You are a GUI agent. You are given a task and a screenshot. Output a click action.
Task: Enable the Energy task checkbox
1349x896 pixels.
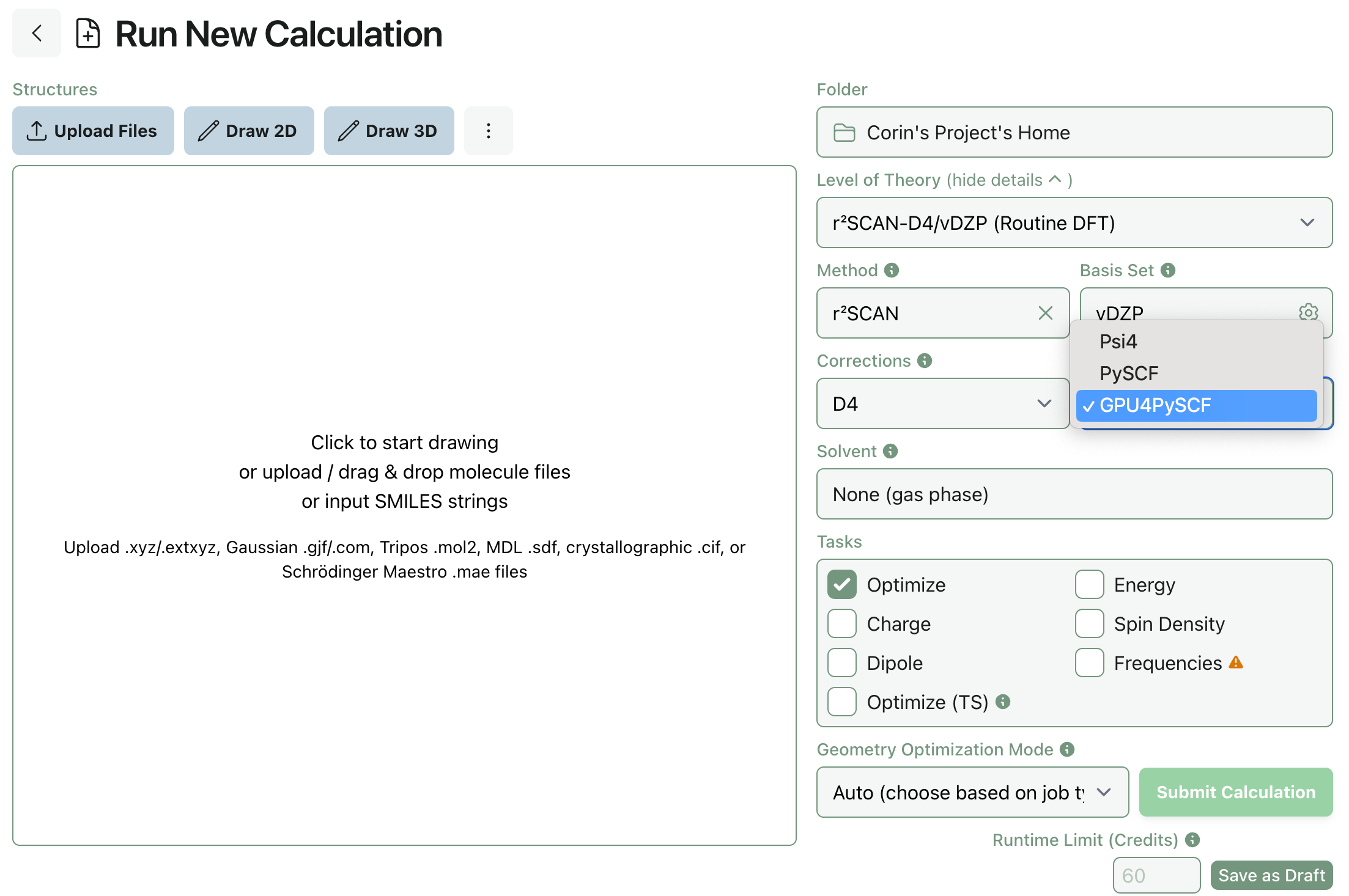1089,584
